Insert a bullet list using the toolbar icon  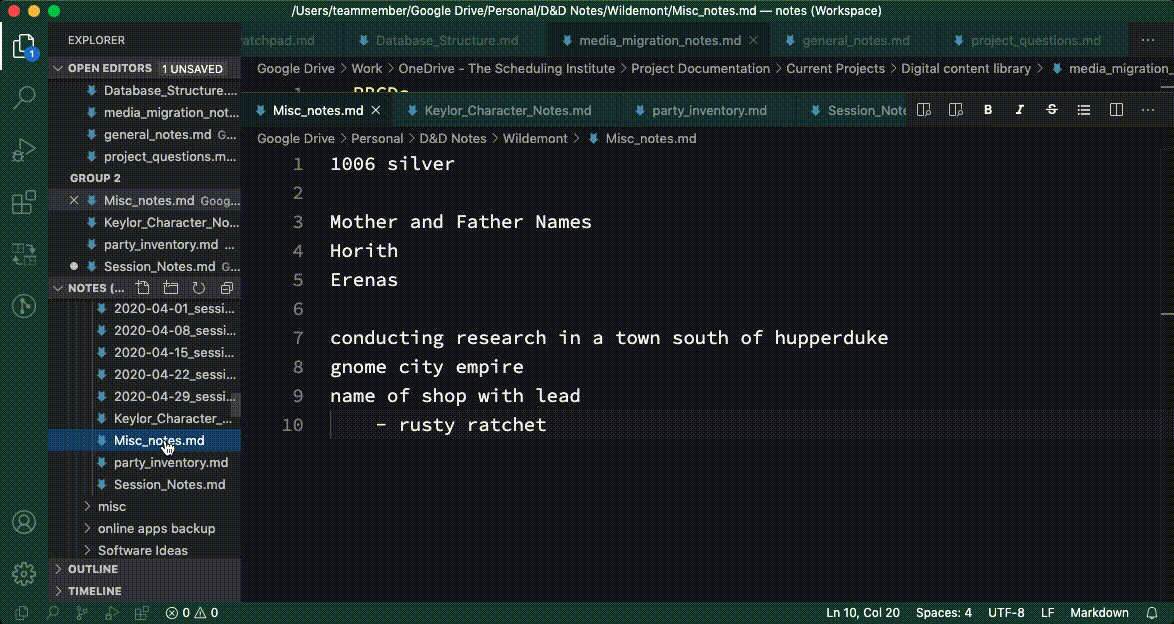(x=1084, y=110)
